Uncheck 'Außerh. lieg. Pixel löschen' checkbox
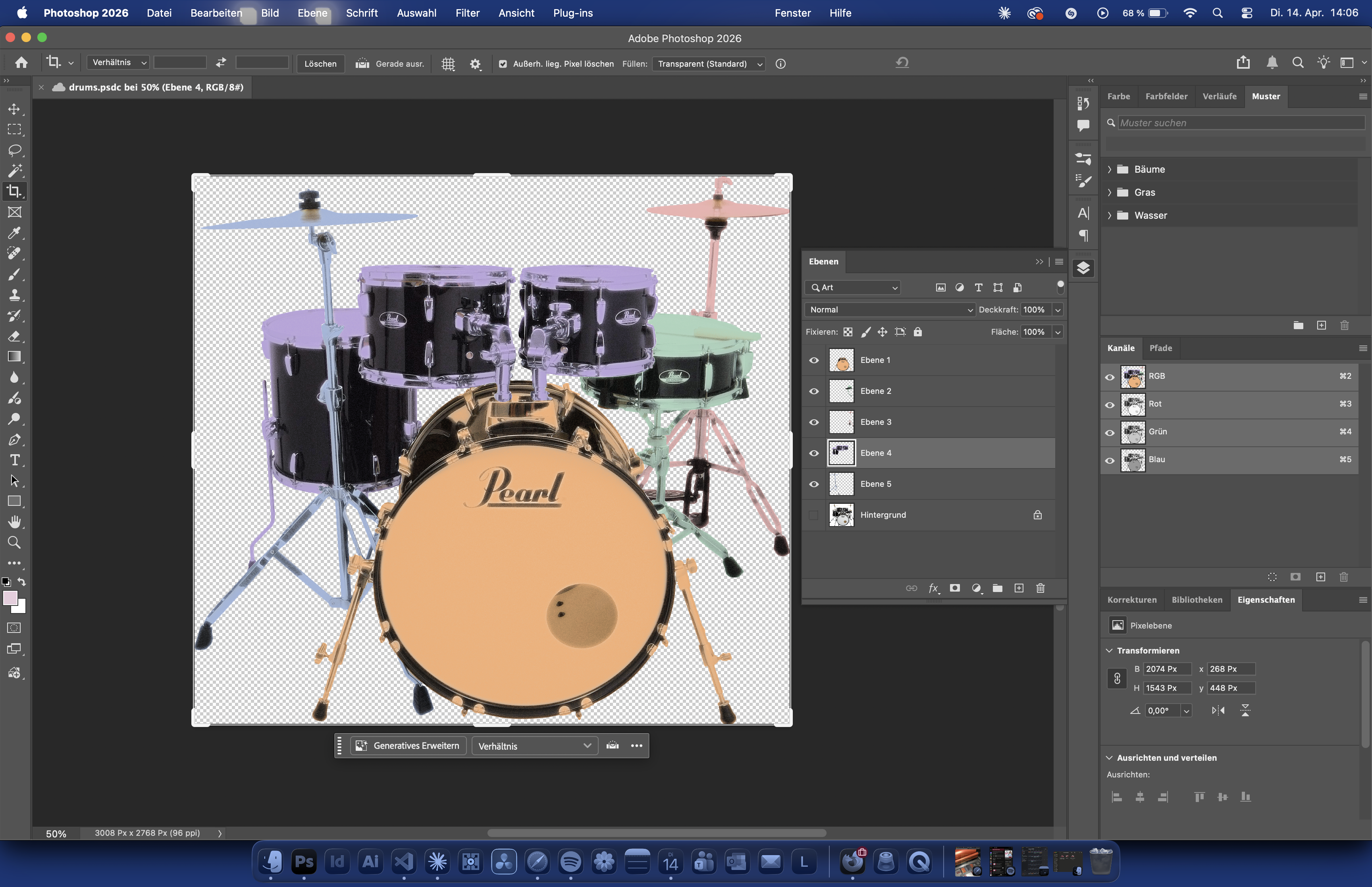The height and width of the screenshot is (887, 1372). (503, 64)
